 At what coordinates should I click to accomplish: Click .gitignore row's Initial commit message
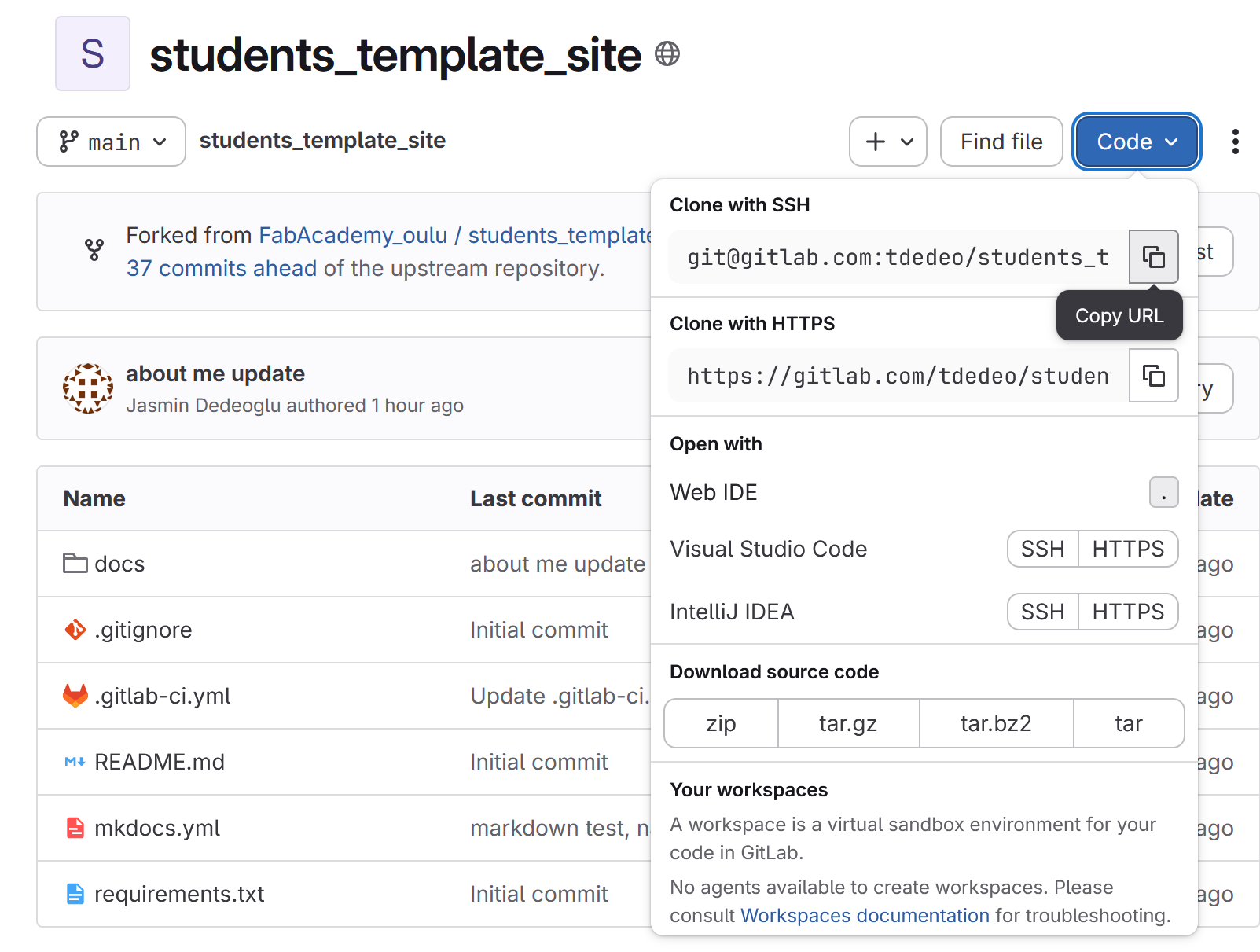[x=539, y=630]
